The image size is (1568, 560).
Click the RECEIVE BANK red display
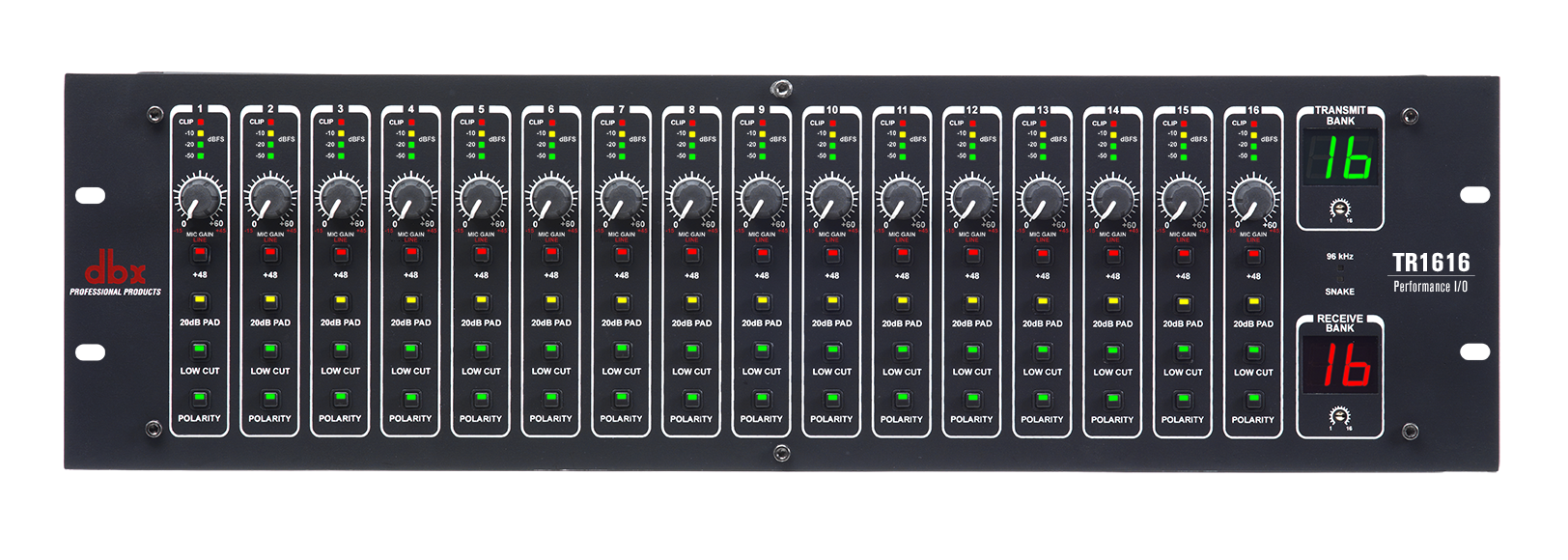[1340, 365]
